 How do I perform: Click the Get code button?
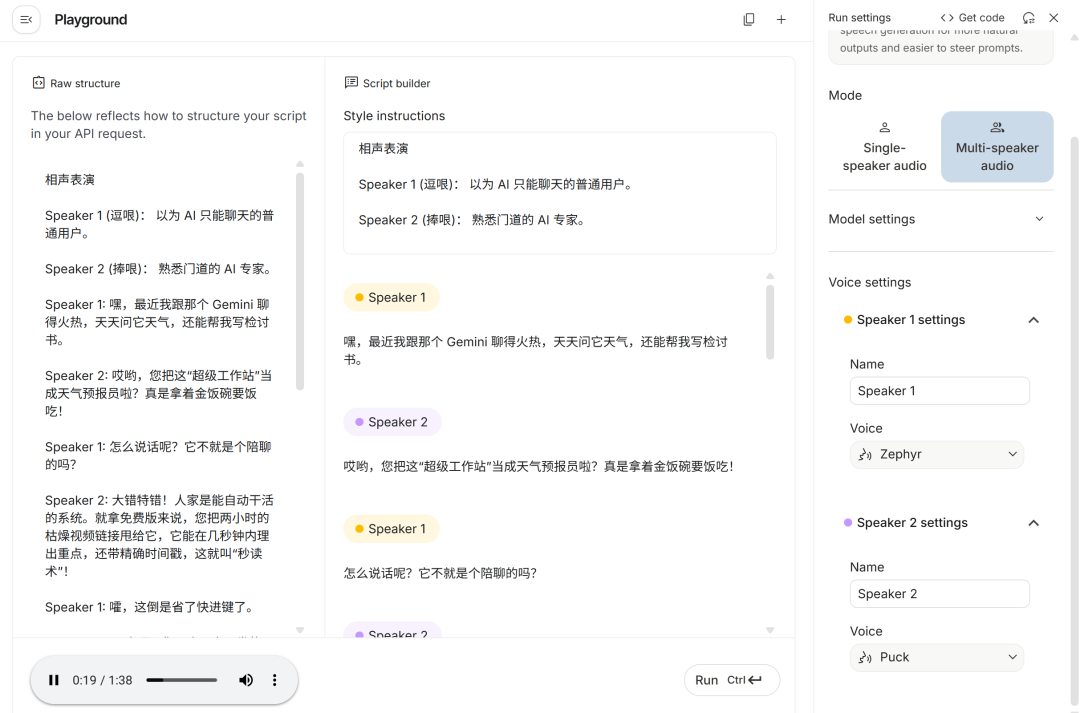click(973, 17)
